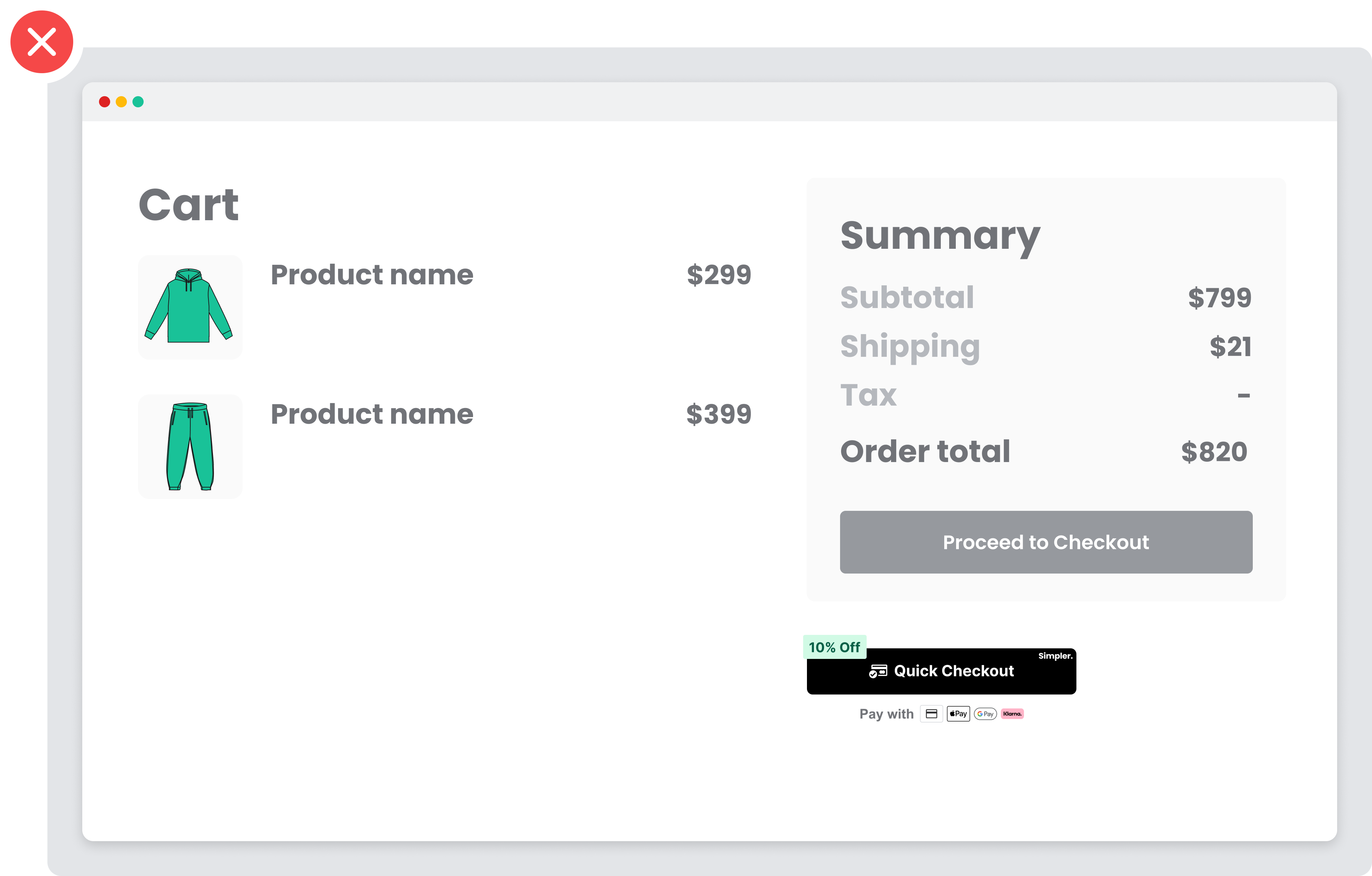Viewport: 1372px width, 876px height.
Task: Pick the Google Pay icon
Action: point(985,714)
